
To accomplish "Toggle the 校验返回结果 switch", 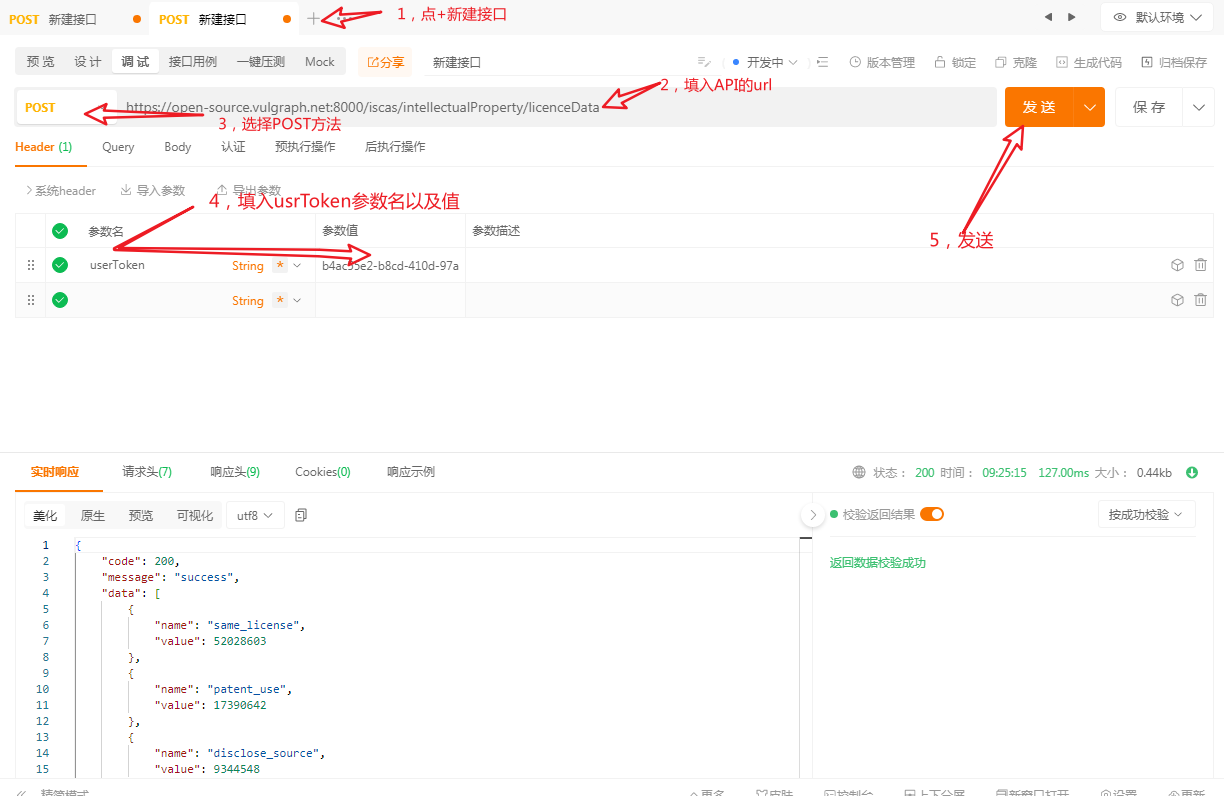I will 932,514.
